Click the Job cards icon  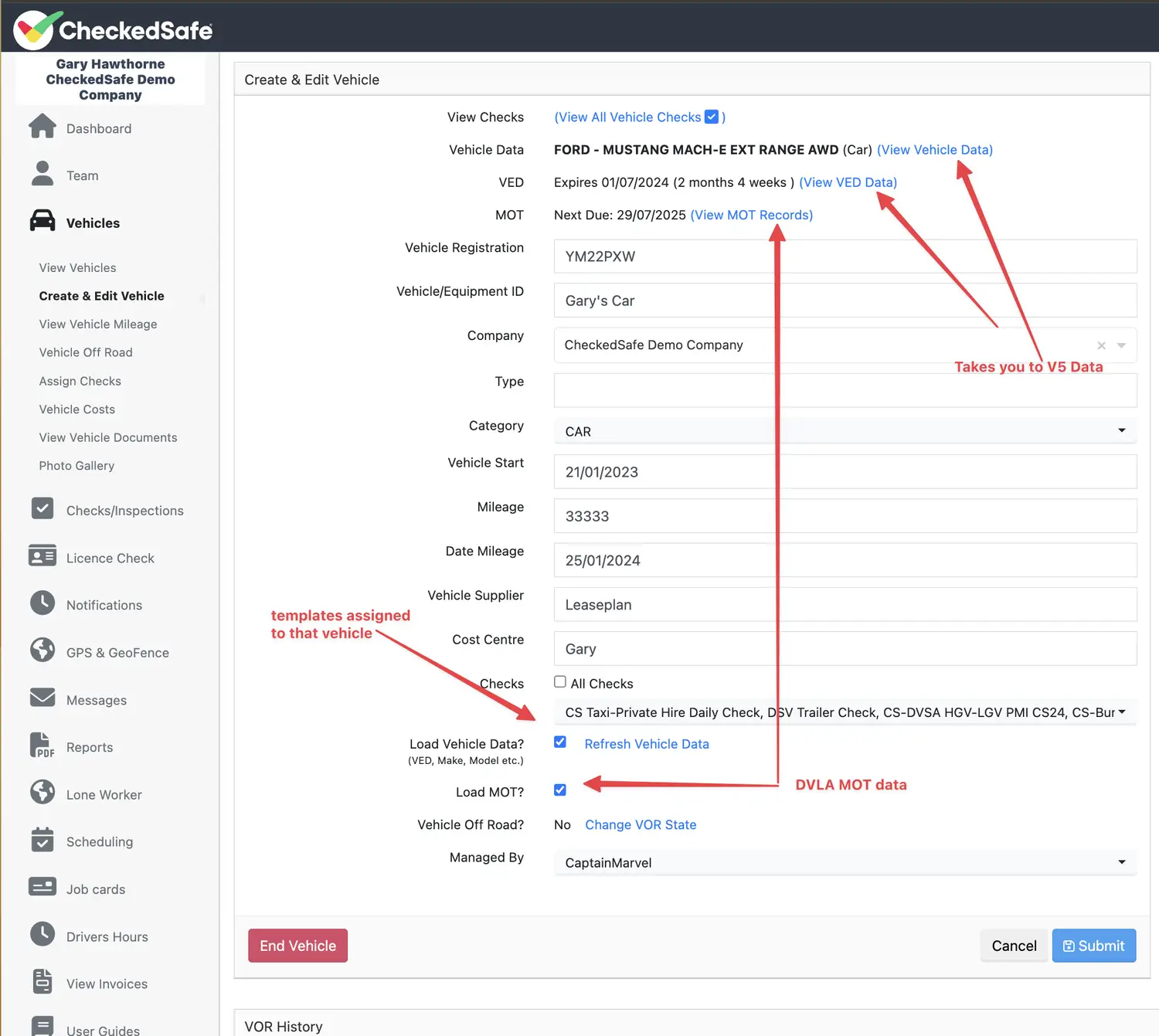click(x=42, y=887)
